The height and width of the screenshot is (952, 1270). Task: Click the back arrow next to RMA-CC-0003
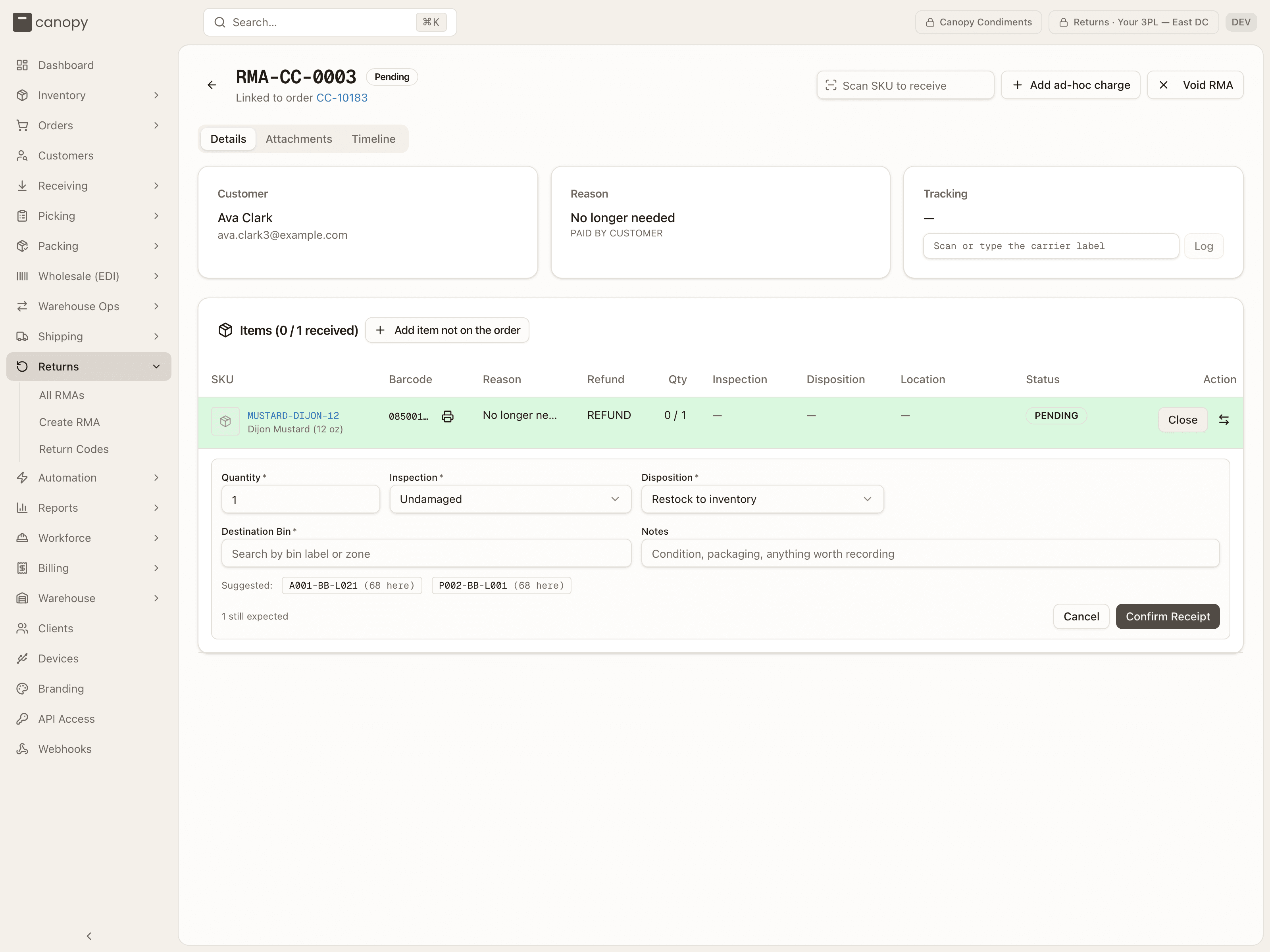pyautogui.click(x=212, y=85)
